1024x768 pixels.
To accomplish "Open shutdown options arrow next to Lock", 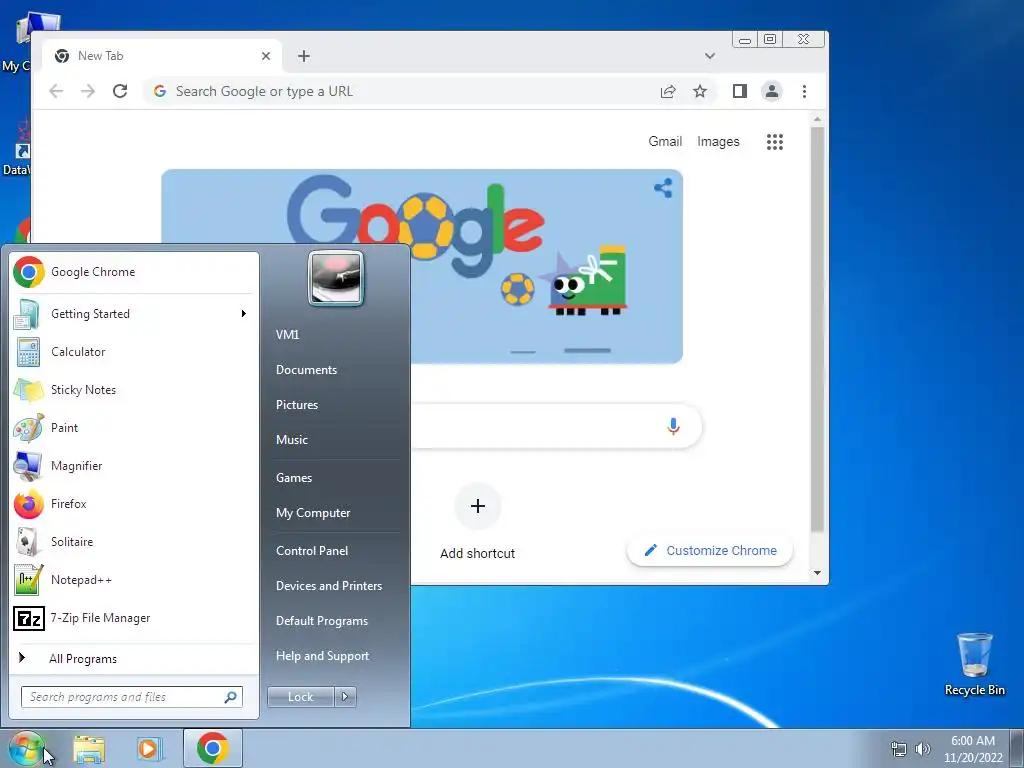I will 345,697.
